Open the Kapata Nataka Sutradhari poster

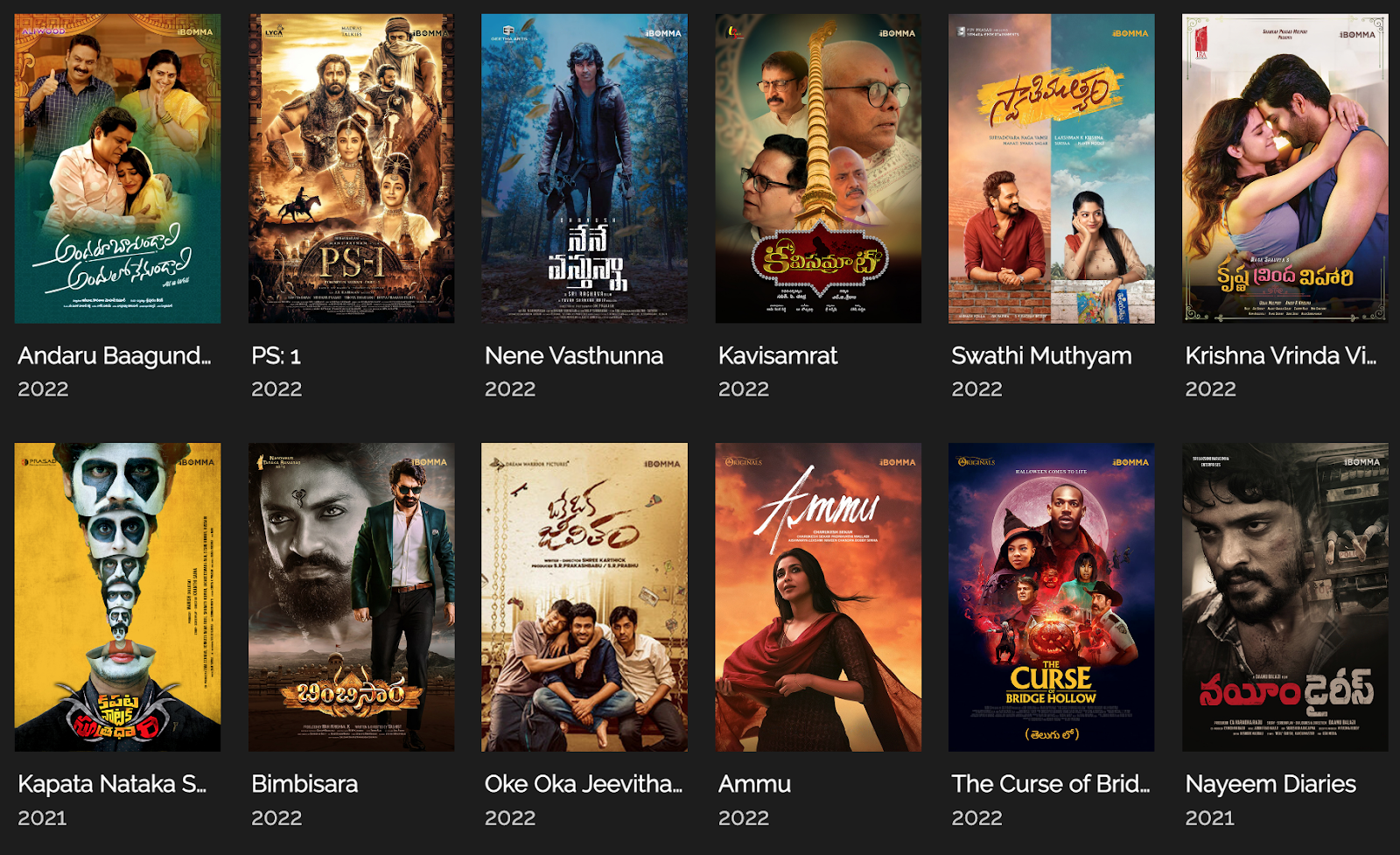(x=117, y=597)
